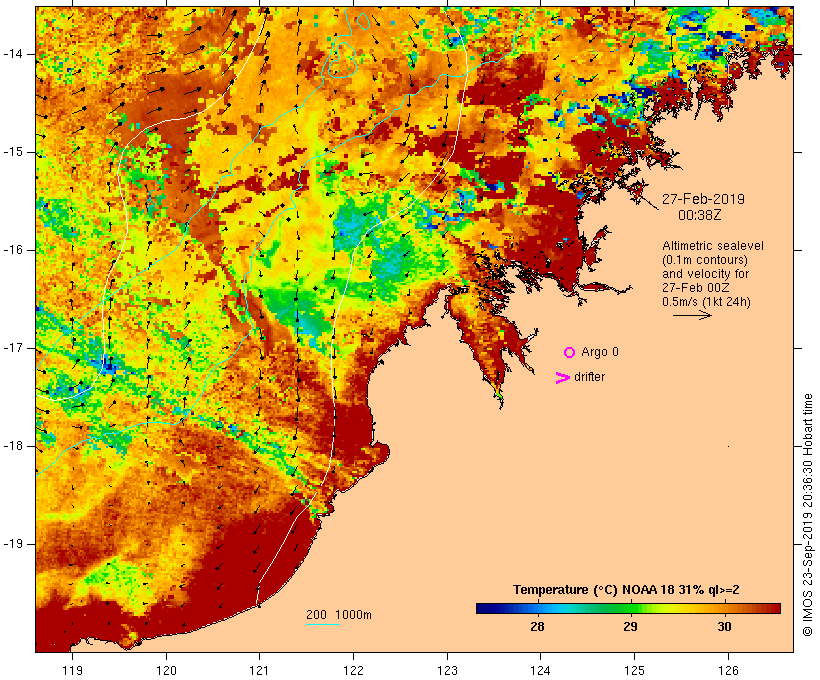Click the longitude label 125
The height and width of the screenshot is (680, 820).
tap(634, 670)
